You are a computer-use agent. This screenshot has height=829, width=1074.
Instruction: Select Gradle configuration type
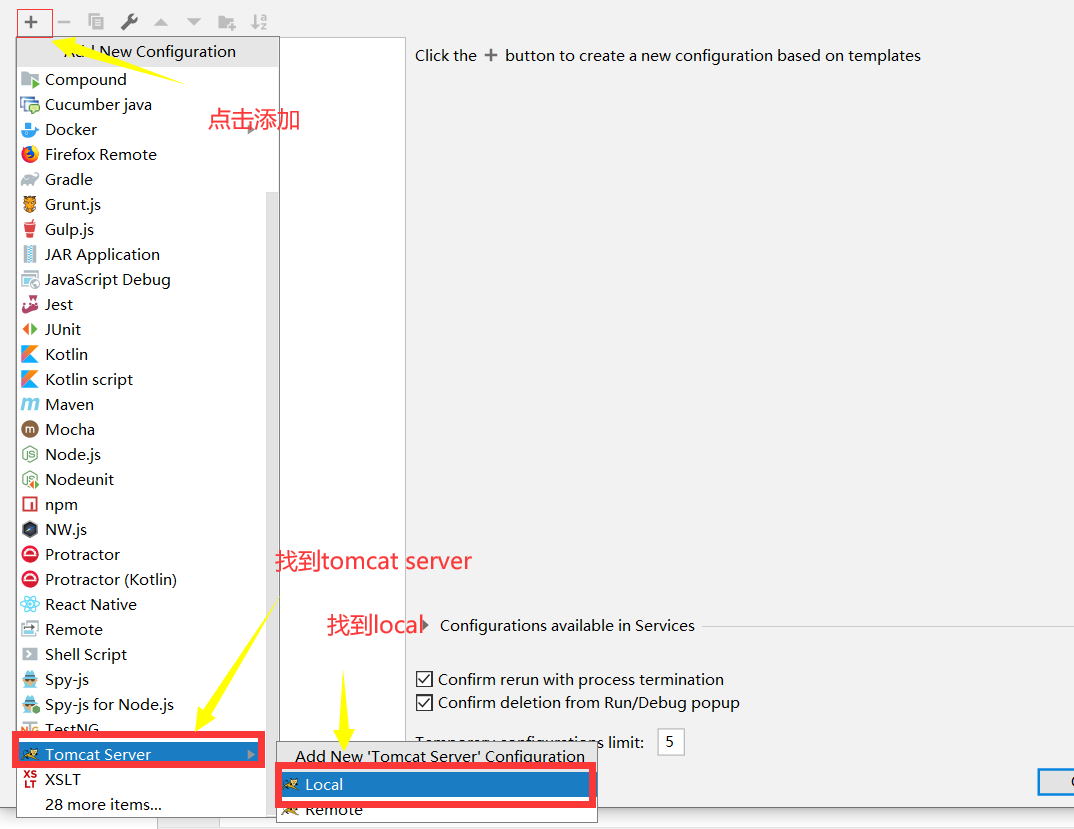[x=147, y=180]
